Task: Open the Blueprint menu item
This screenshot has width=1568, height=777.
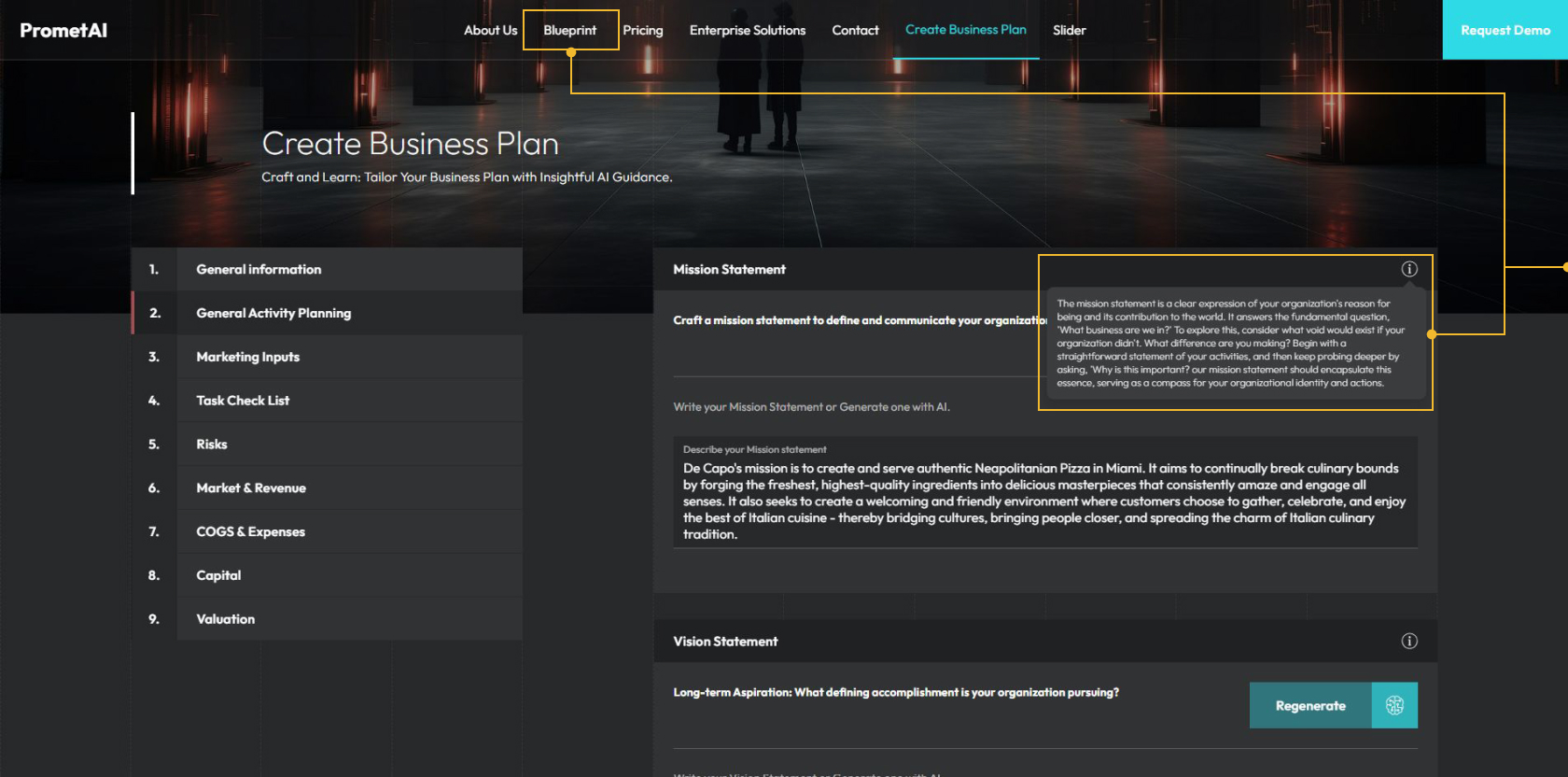Action: coord(570,30)
